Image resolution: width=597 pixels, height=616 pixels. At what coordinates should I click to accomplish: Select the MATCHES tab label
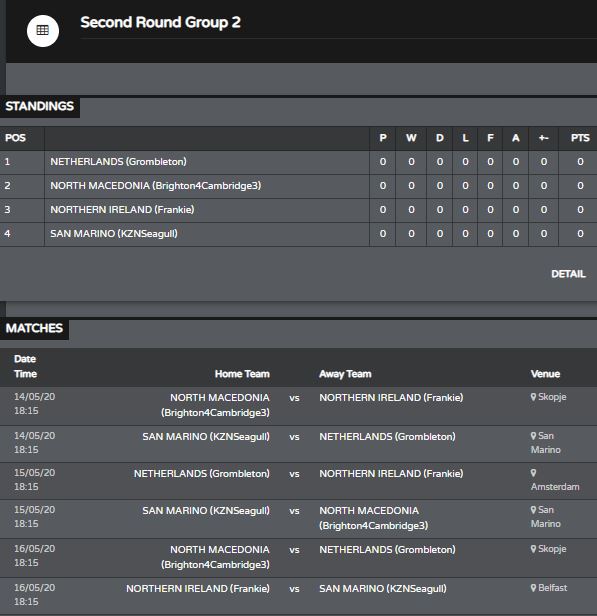tap(34, 328)
